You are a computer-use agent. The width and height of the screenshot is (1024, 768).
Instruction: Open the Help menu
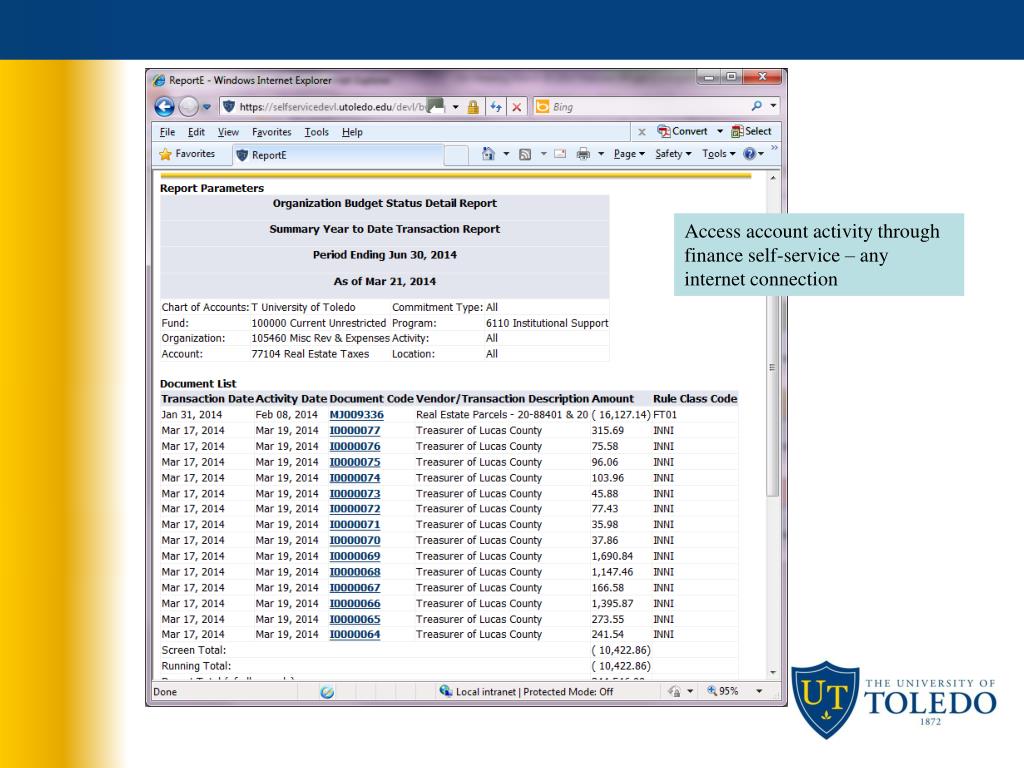coord(352,132)
